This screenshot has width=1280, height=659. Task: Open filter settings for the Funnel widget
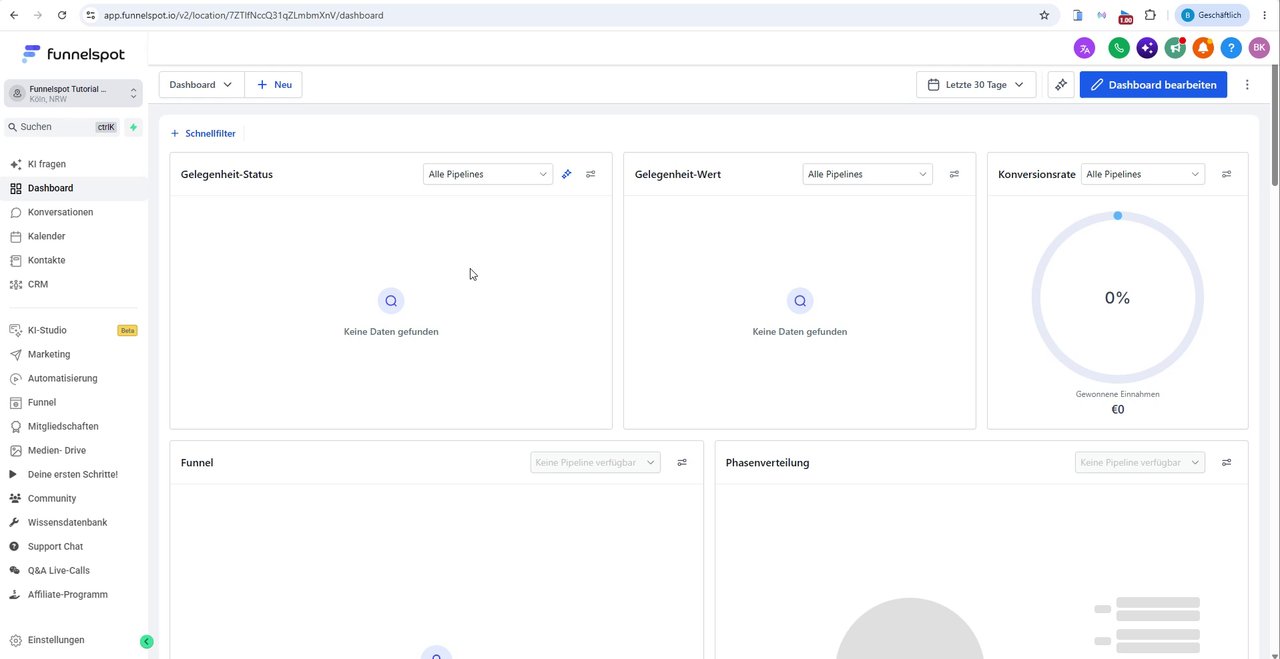point(682,463)
